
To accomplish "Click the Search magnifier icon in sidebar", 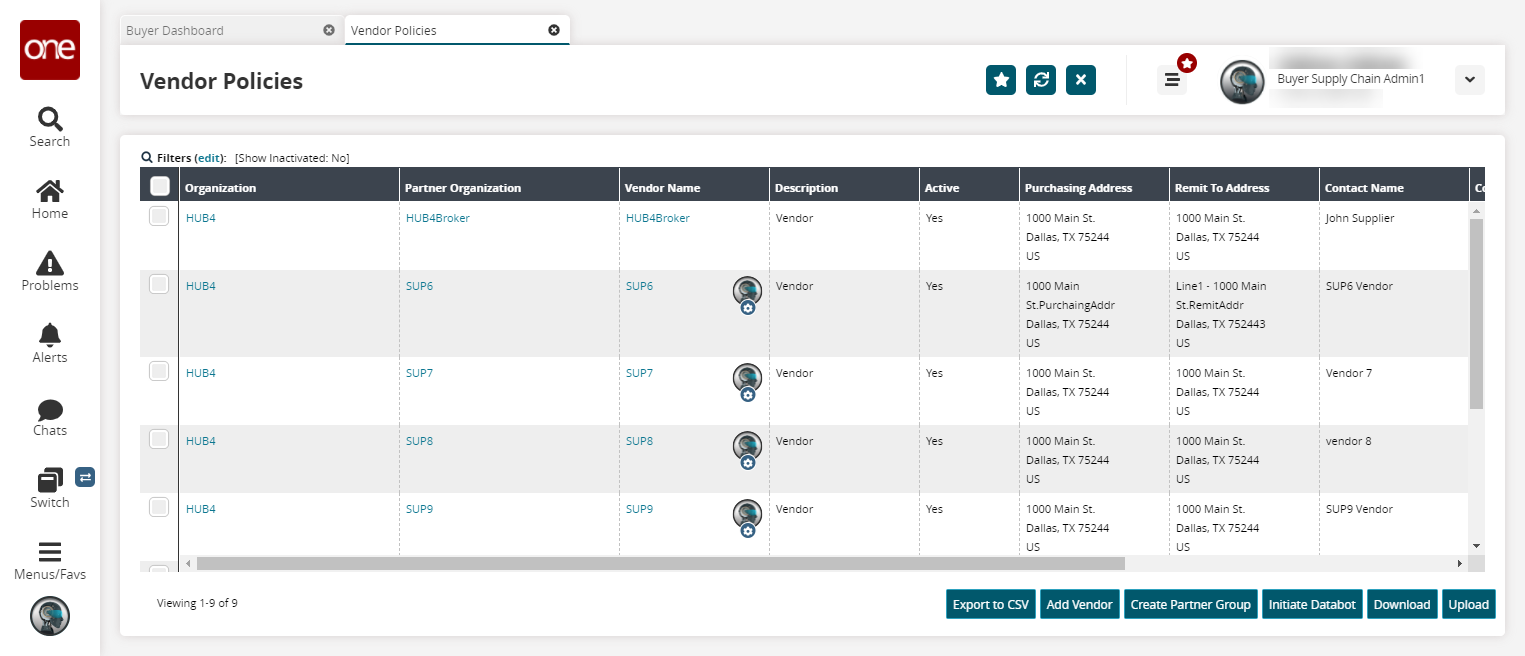I will pyautogui.click(x=49, y=119).
